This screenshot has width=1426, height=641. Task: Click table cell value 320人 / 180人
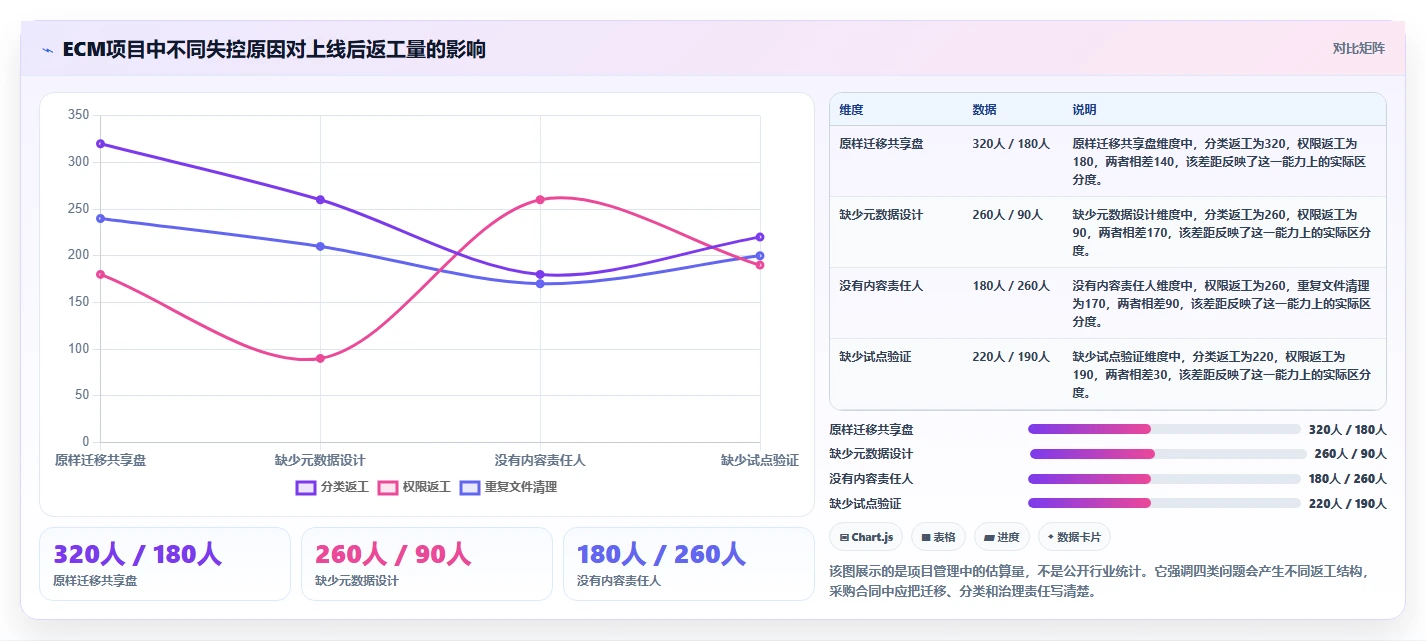tap(1011, 144)
